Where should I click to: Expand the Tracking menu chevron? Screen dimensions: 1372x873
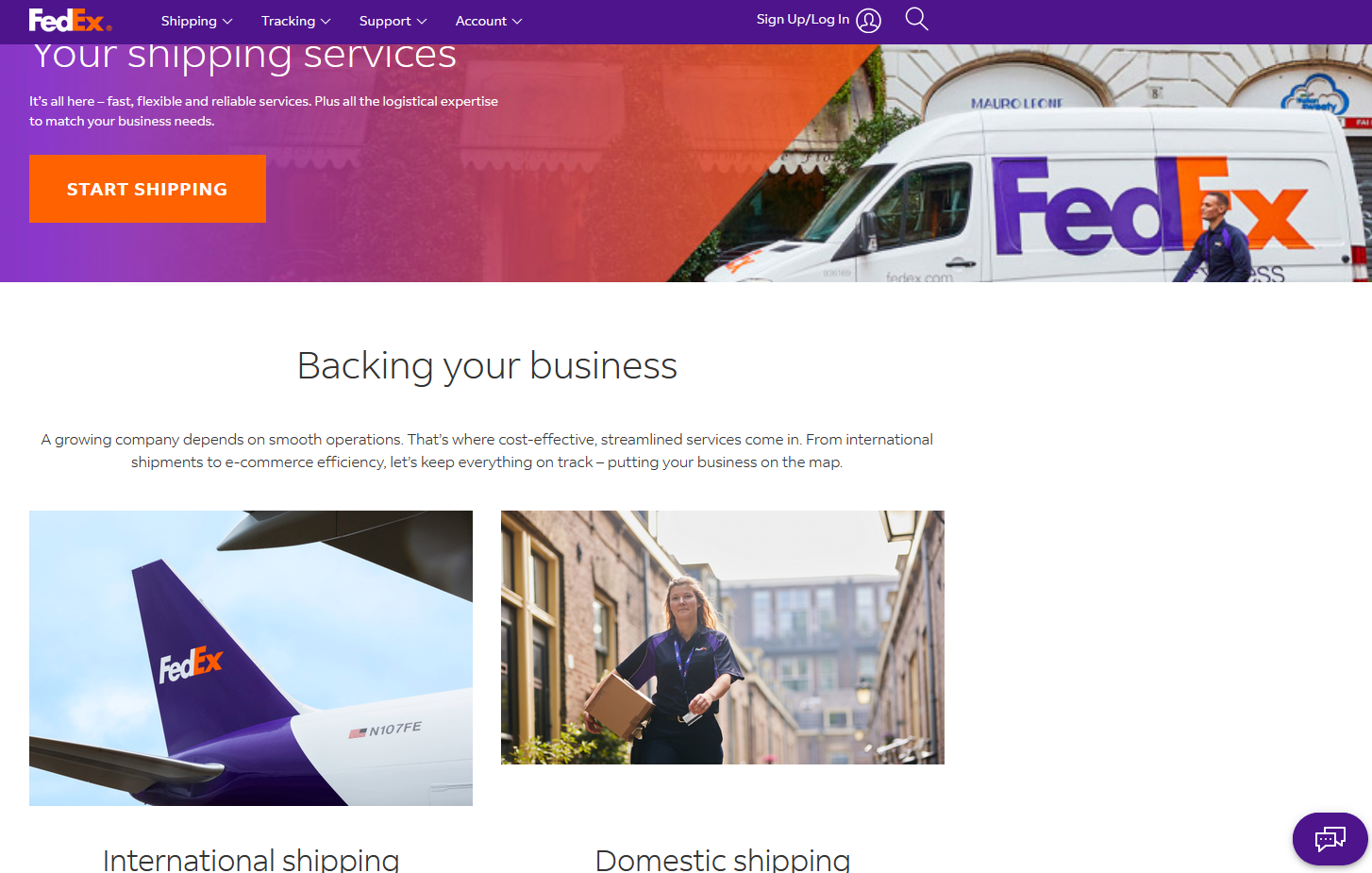coord(326,22)
